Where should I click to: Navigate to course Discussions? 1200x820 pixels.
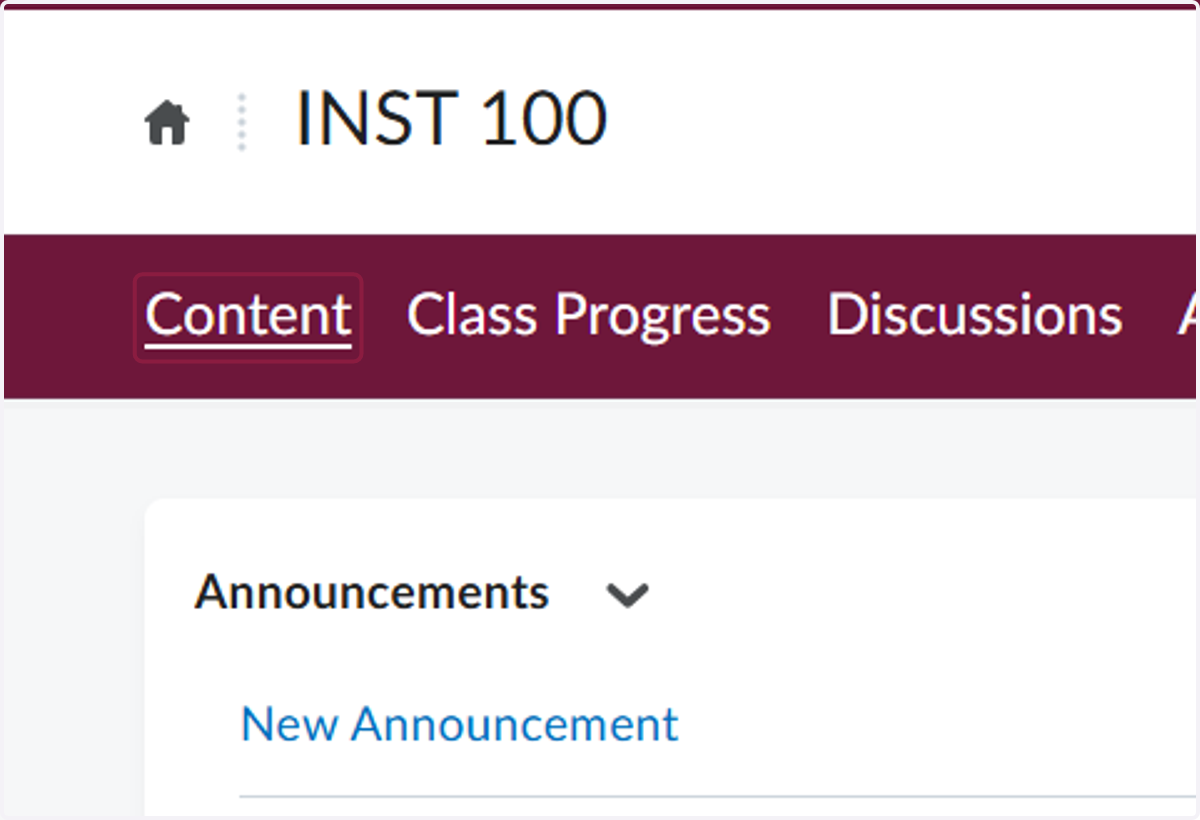pyautogui.click(x=974, y=316)
